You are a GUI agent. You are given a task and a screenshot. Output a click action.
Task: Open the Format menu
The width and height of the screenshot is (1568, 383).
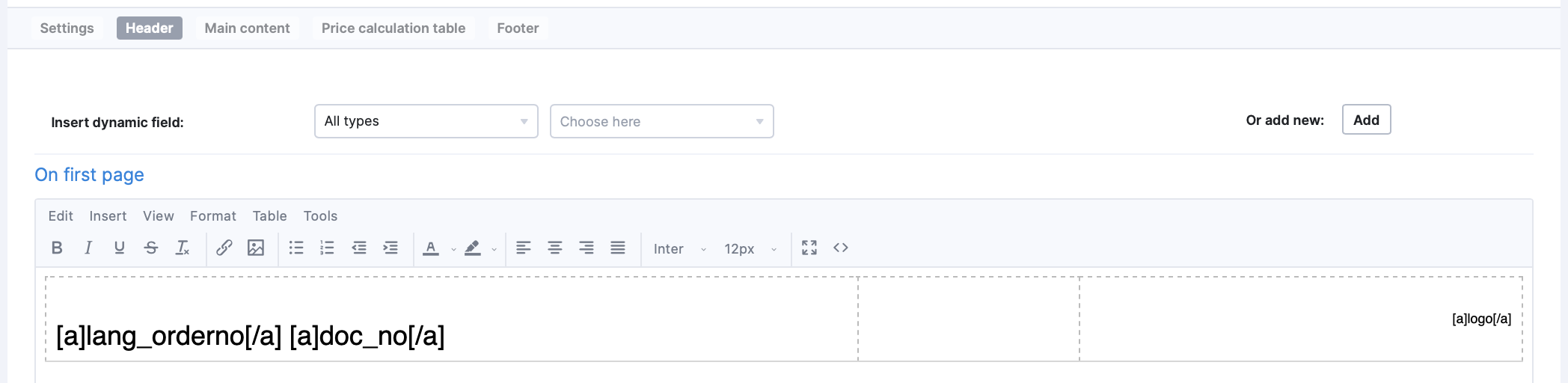tap(212, 216)
